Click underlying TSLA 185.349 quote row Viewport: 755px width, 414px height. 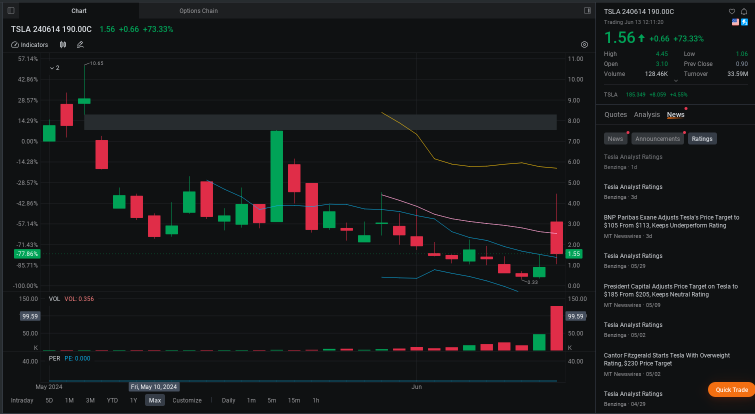click(646, 95)
